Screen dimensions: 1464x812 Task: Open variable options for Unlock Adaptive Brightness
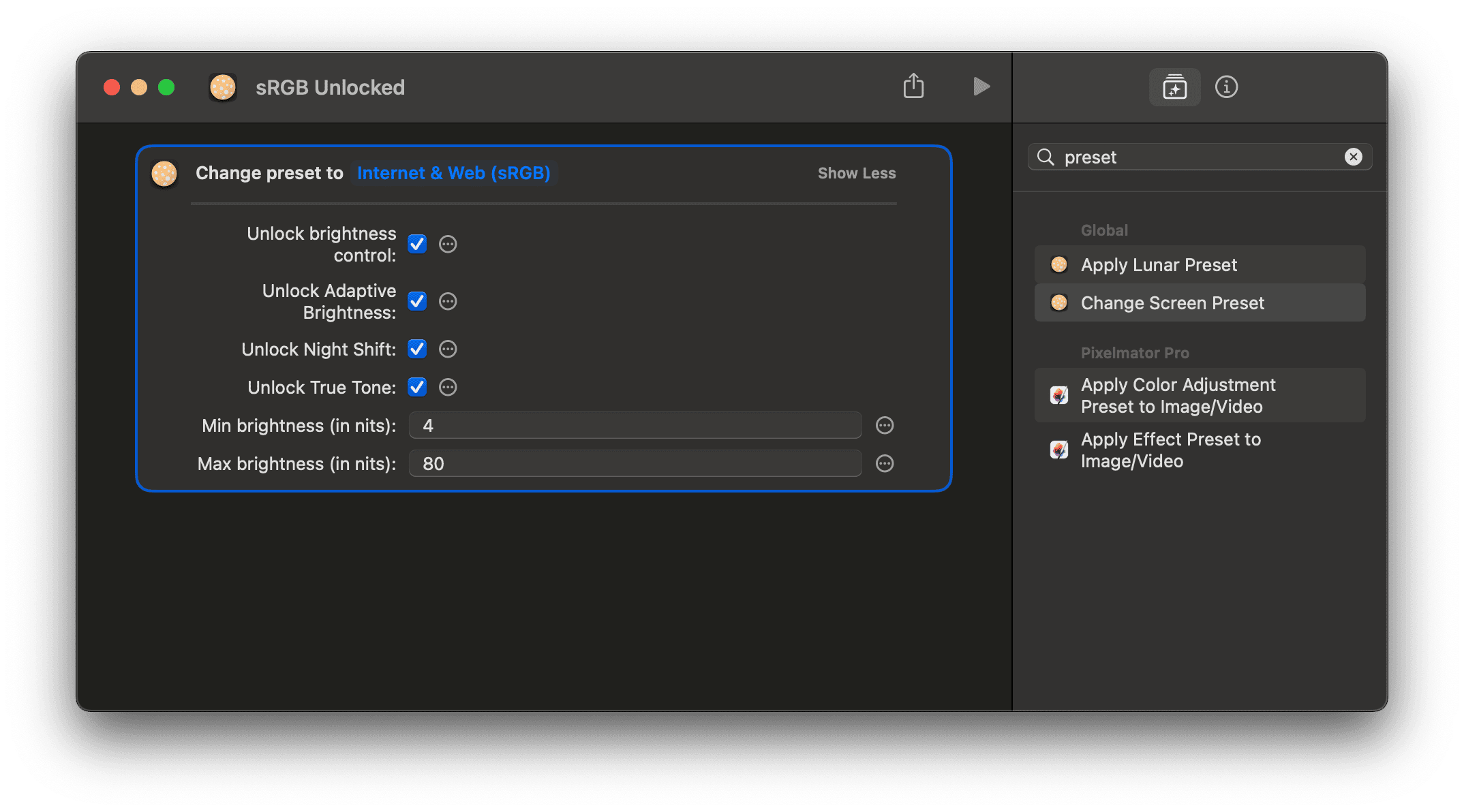pyautogui.click(x=448, y=301)
